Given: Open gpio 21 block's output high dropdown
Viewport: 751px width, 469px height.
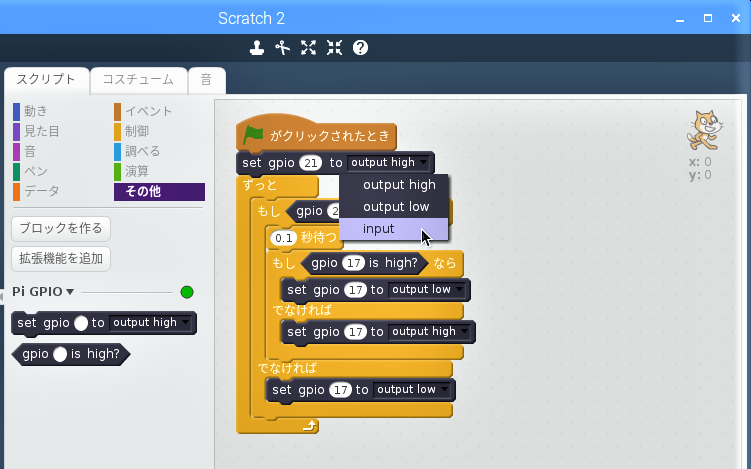Looking at the screenshot, I should 389,162.
